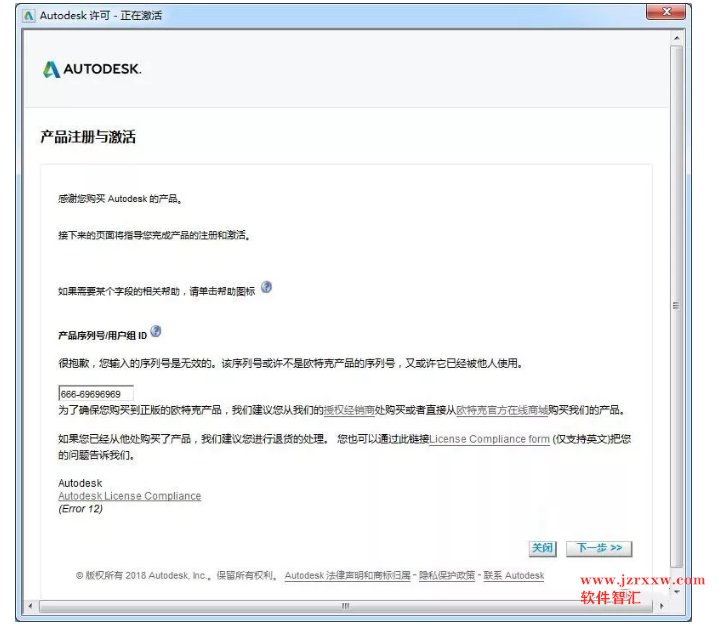Click the (Error 12) text
The height and width of the screenshot is (628, 724).
(80, 509)
